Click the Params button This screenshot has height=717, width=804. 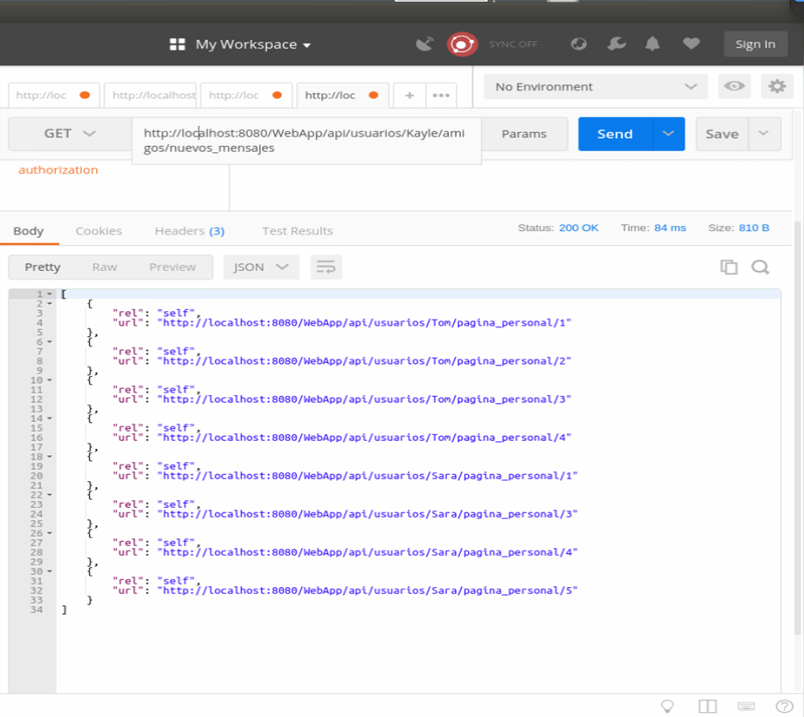524,134
